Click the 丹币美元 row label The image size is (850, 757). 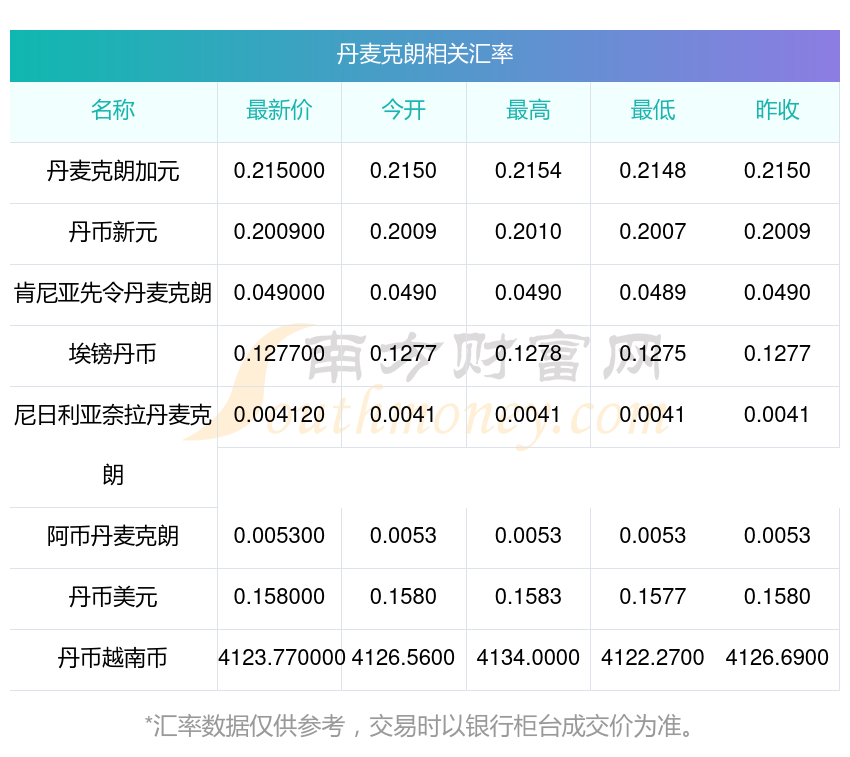tap(113, 598)
